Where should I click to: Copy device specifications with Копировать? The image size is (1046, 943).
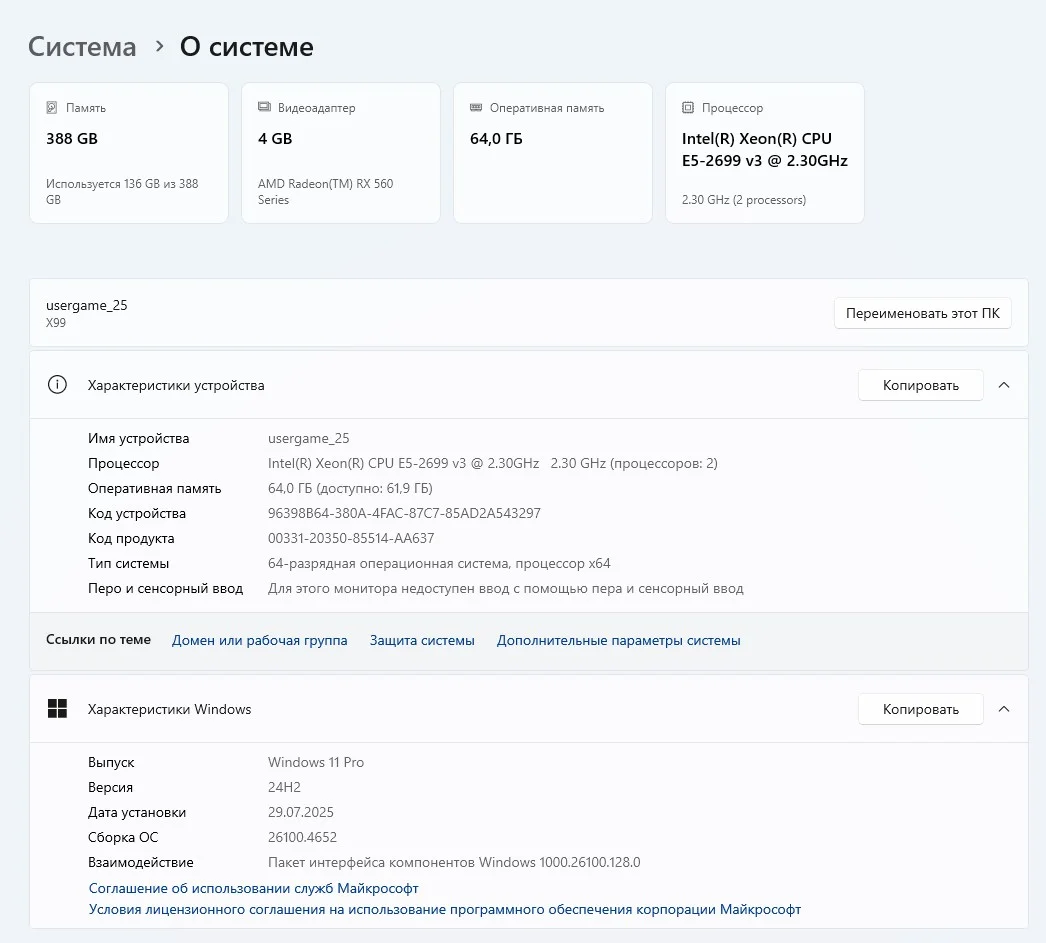point(921,385)
